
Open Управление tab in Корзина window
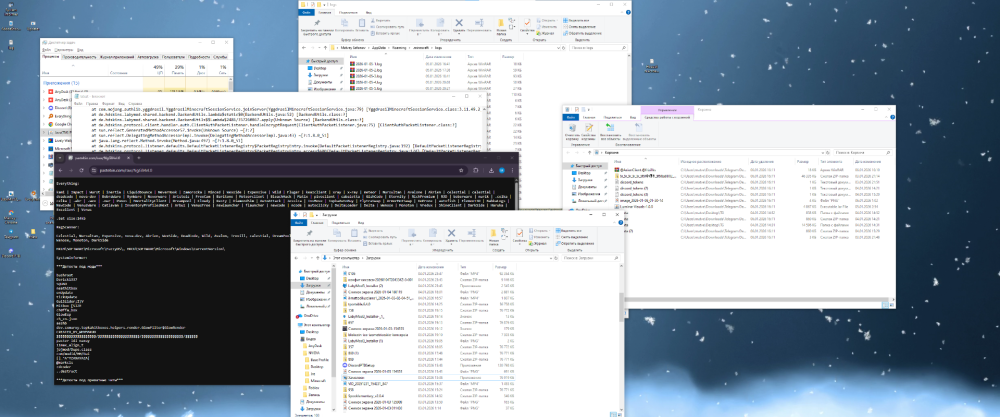click(x=667, y=110)
